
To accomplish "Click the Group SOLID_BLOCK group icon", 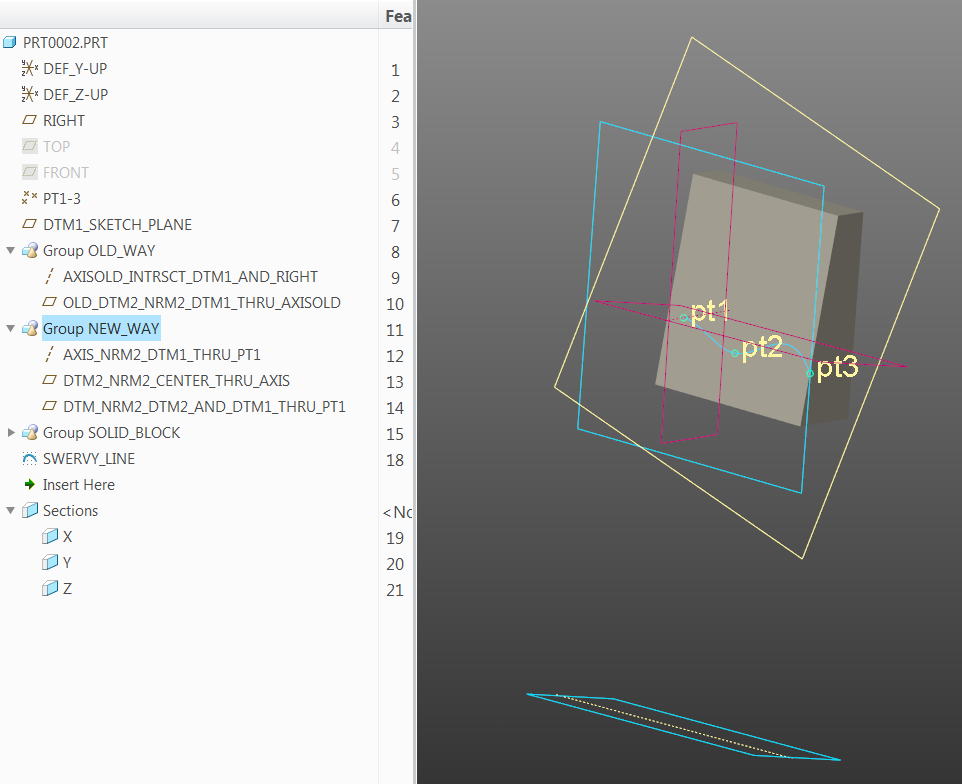I will pos(29,432).
